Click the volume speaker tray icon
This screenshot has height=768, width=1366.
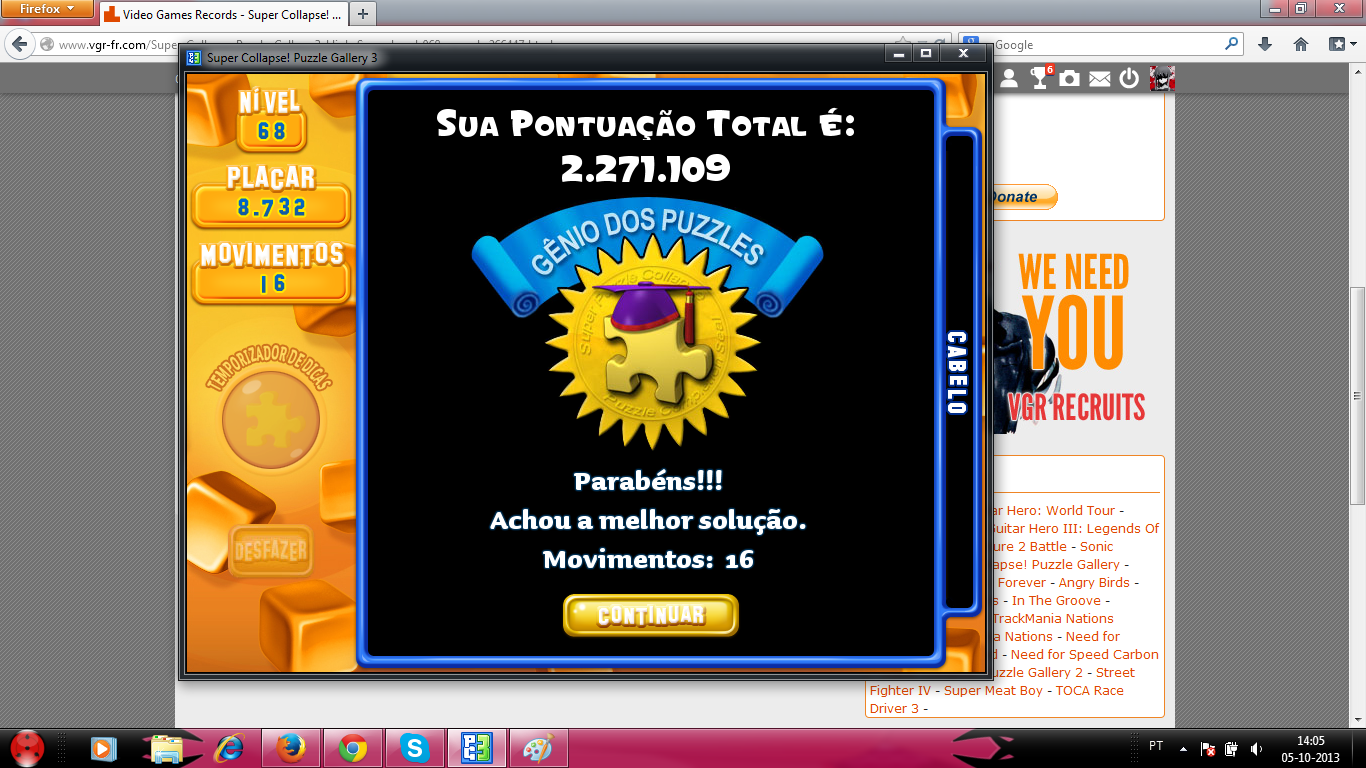1256,748
